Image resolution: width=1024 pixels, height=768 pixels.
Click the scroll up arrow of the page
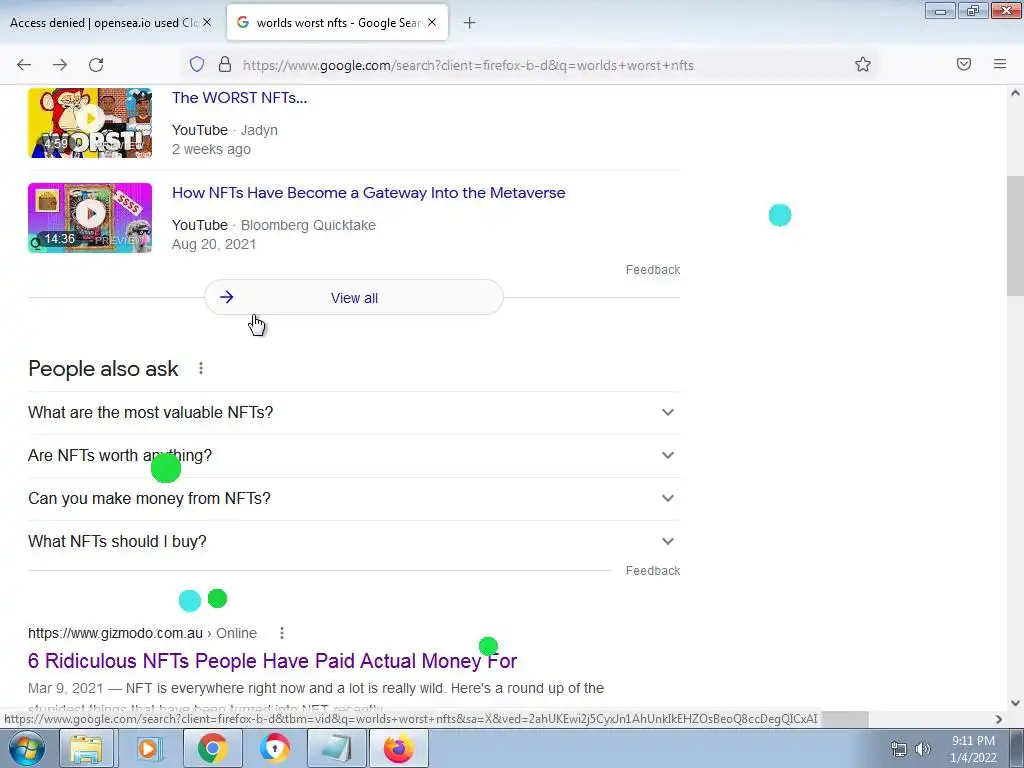[x=1015, y=93]
